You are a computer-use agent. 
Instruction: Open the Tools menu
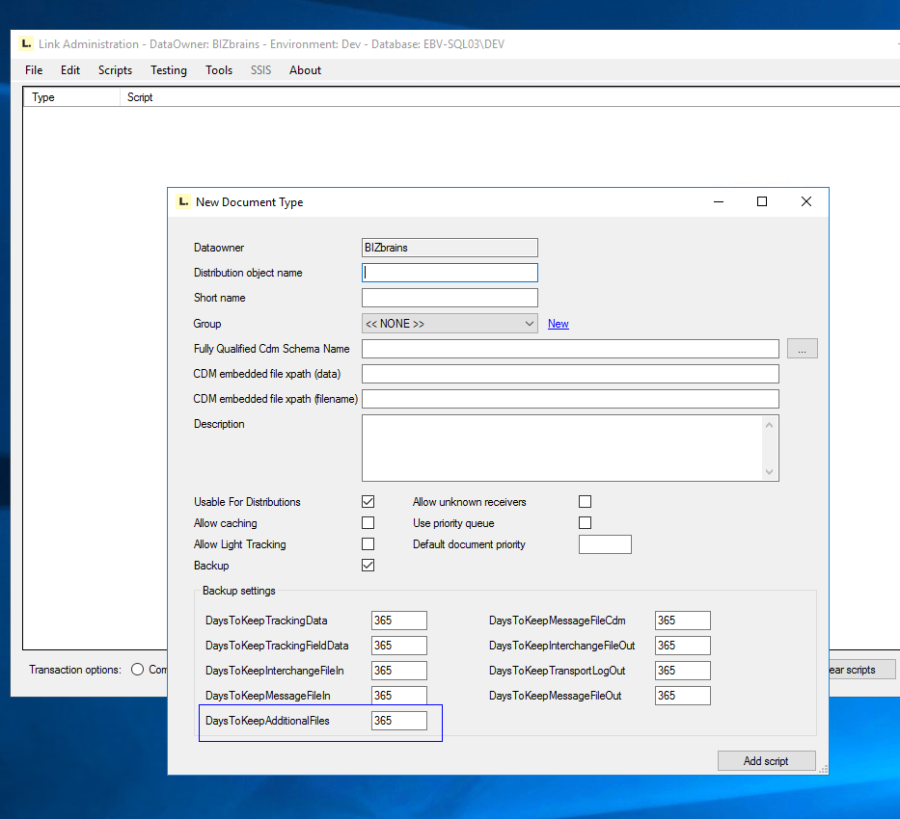coord(219,70)
